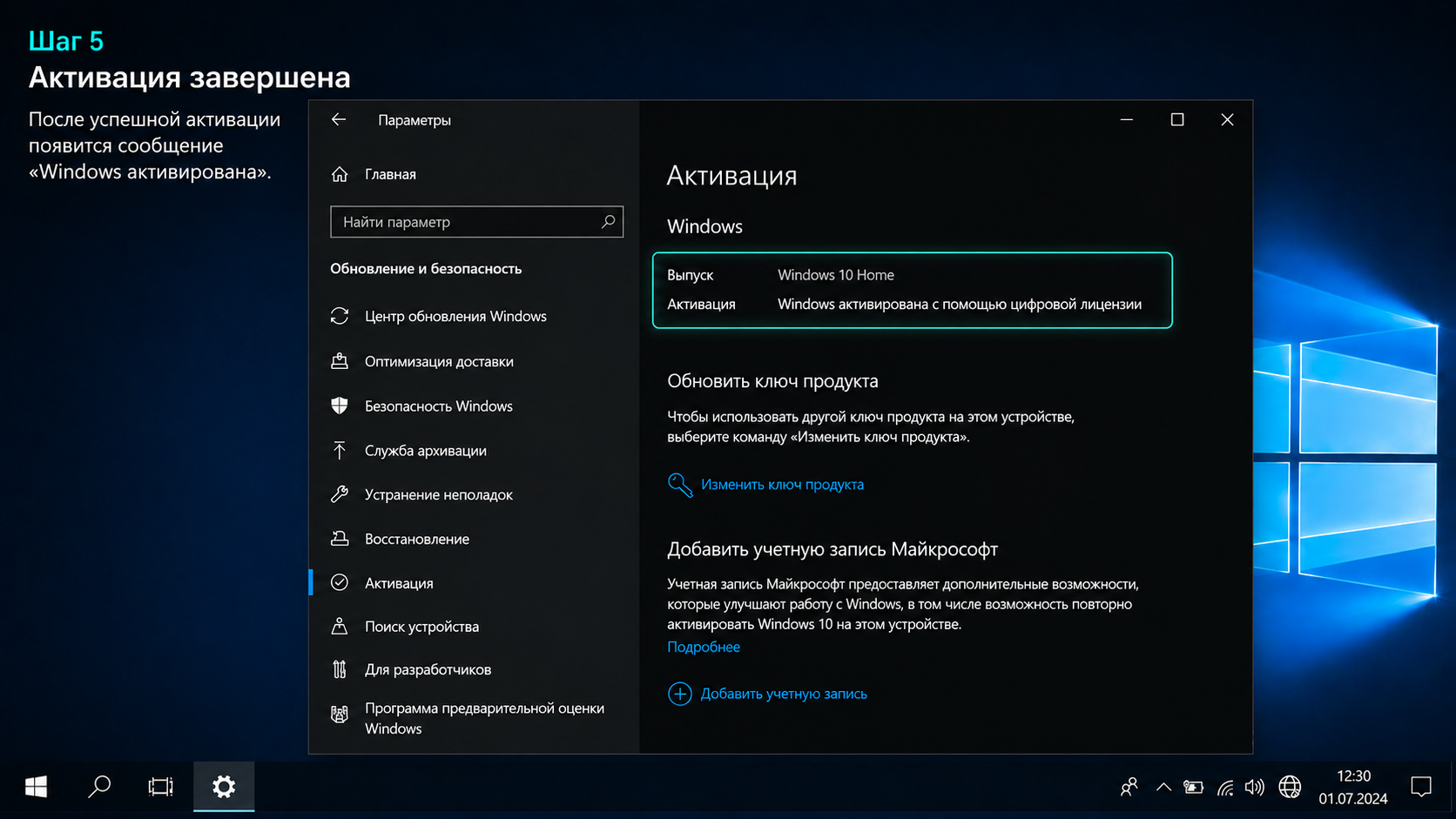The image size is (1456, 819).
Task: Go back with the Settings back arrow
Action: [x=339, y=120]
